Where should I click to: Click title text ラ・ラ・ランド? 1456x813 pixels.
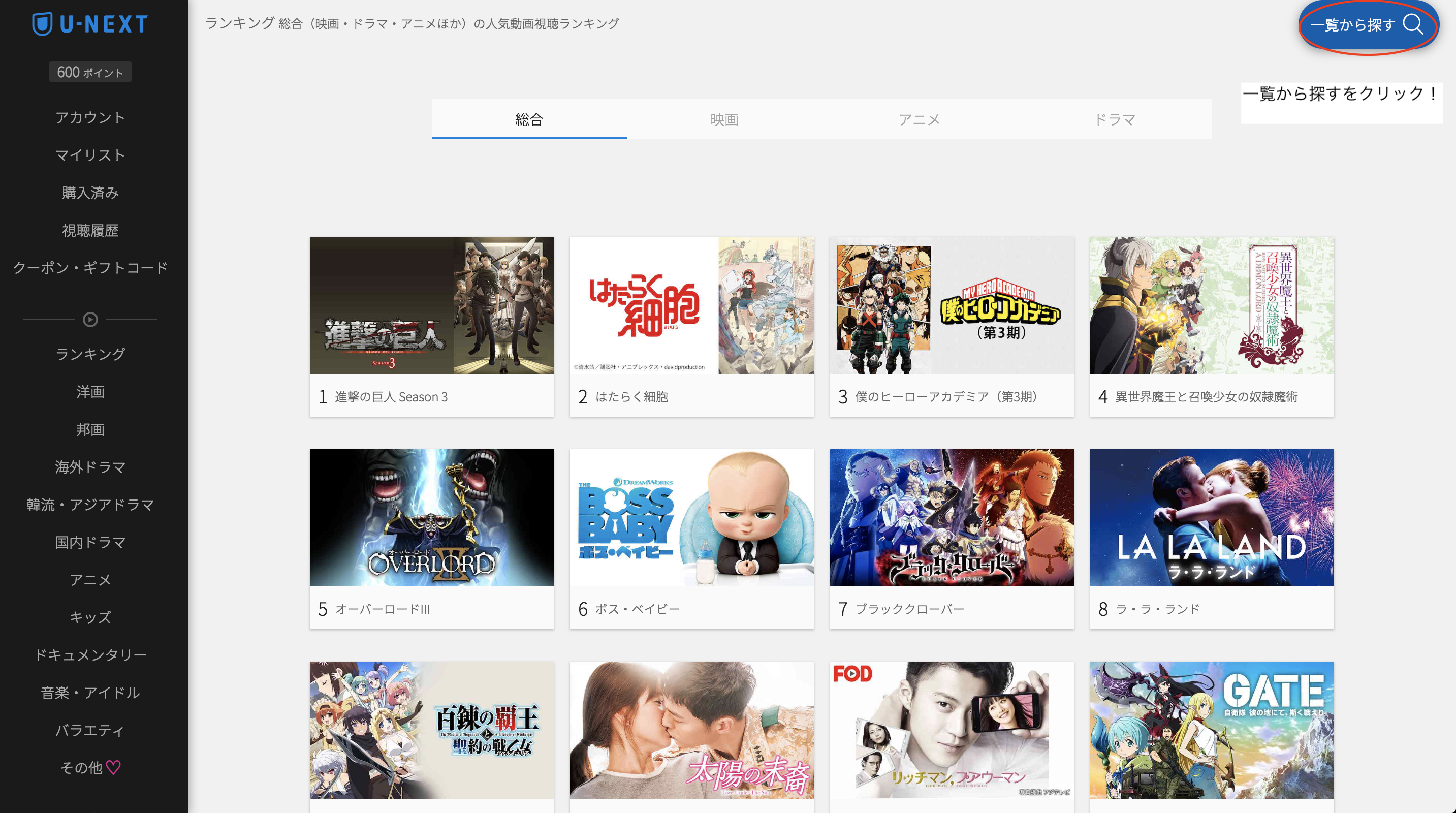[x=1157, y=609]
